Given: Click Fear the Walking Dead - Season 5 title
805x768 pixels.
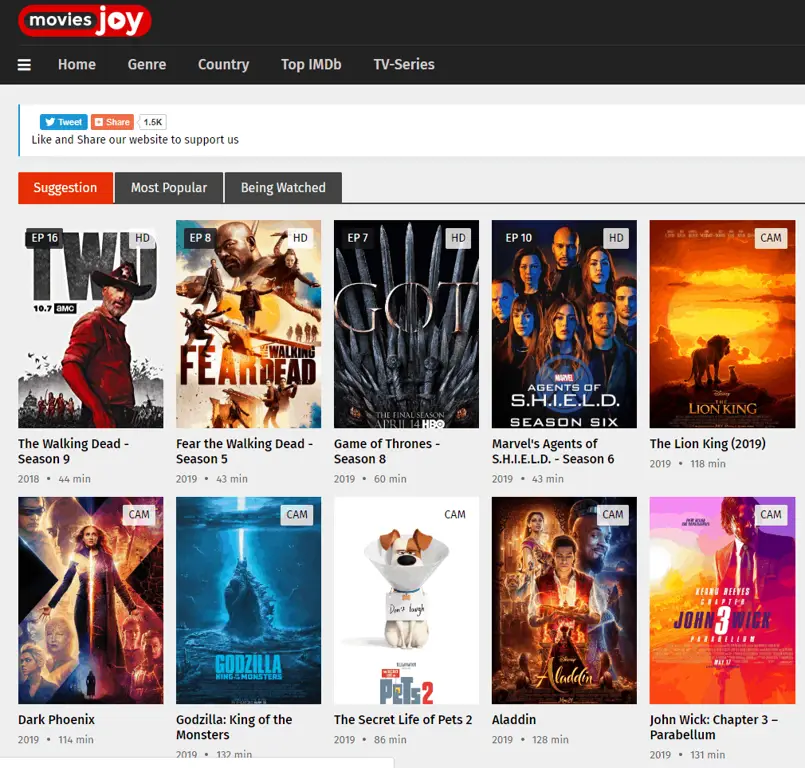Looking at the screenshot, I should (244, 451).
